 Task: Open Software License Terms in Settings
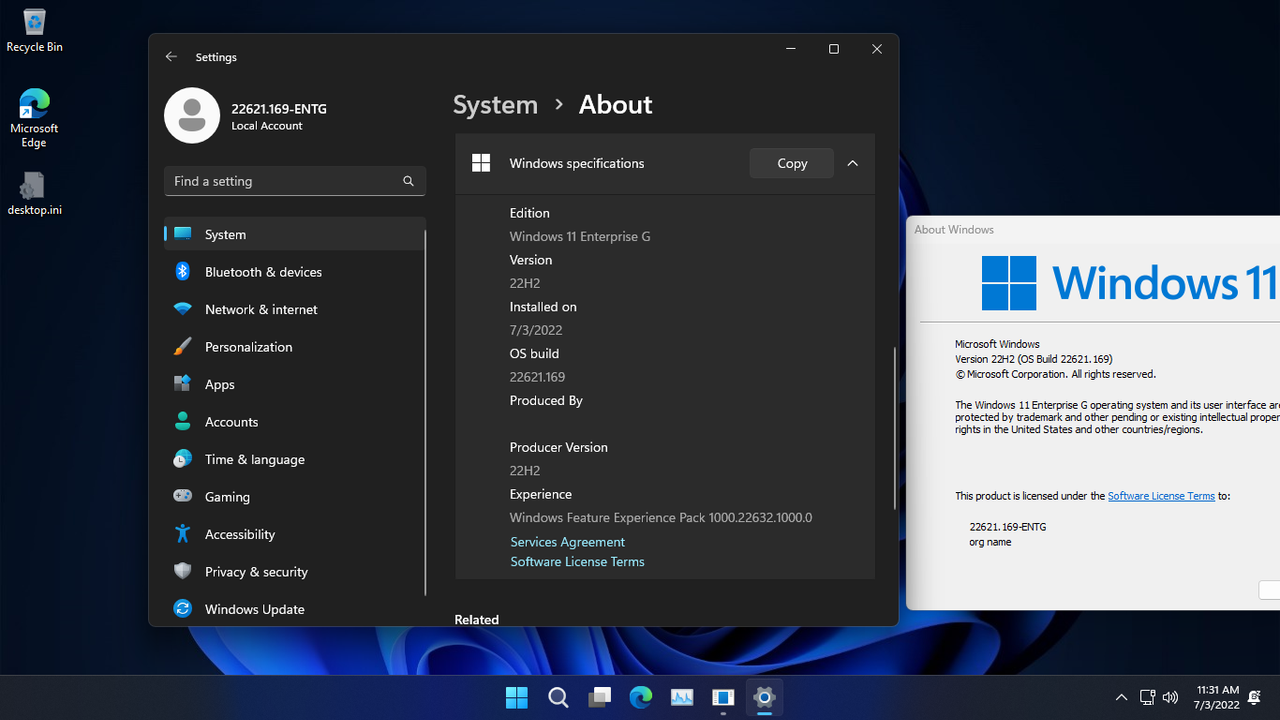(x=577, y=562)
